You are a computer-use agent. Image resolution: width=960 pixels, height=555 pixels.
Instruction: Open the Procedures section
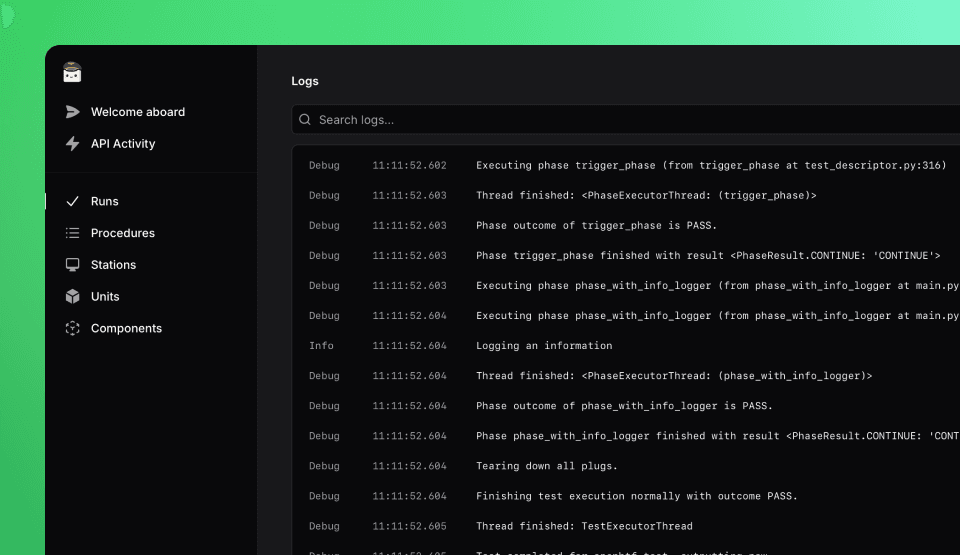122,233
